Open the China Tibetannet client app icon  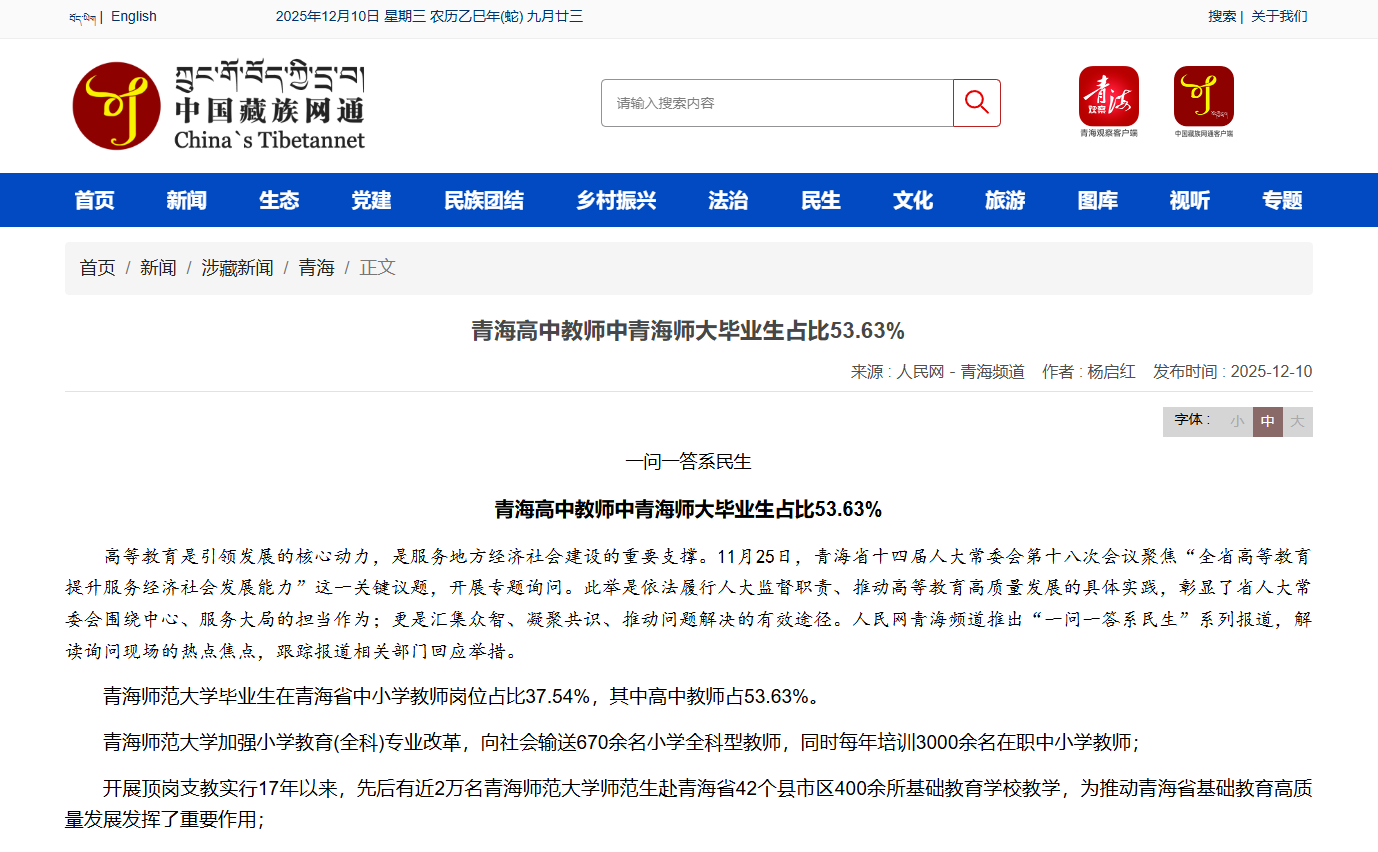[1203, 97]
